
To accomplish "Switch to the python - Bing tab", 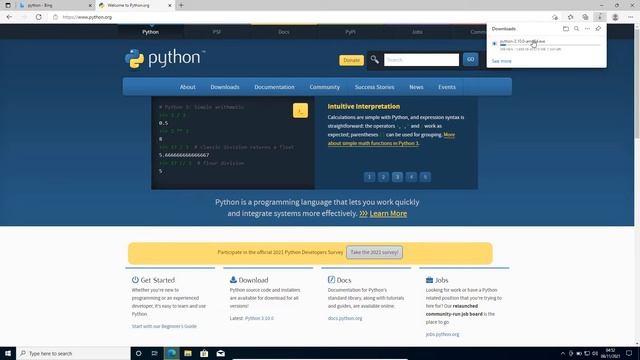I will tap(55, 5).
